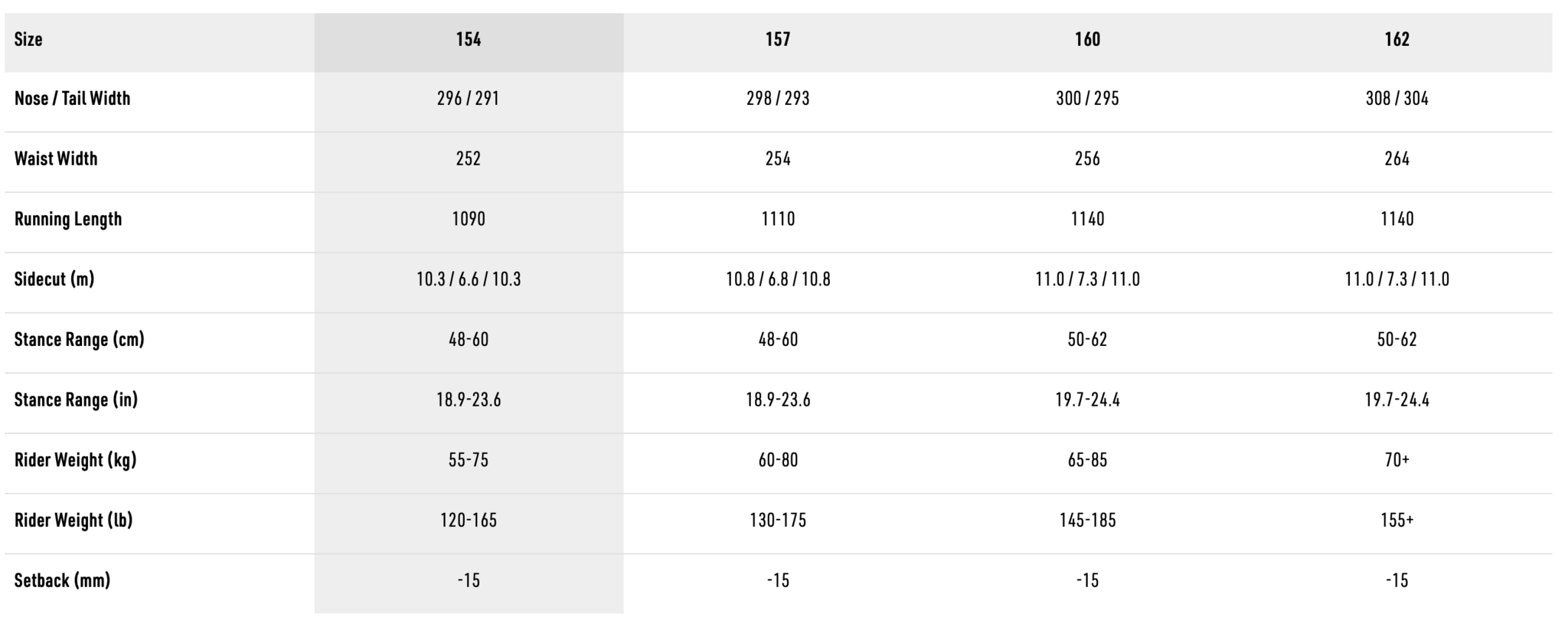Click the Stance Range (cm) label
This screenshot has width=1568, height=640.
(79, 339)
